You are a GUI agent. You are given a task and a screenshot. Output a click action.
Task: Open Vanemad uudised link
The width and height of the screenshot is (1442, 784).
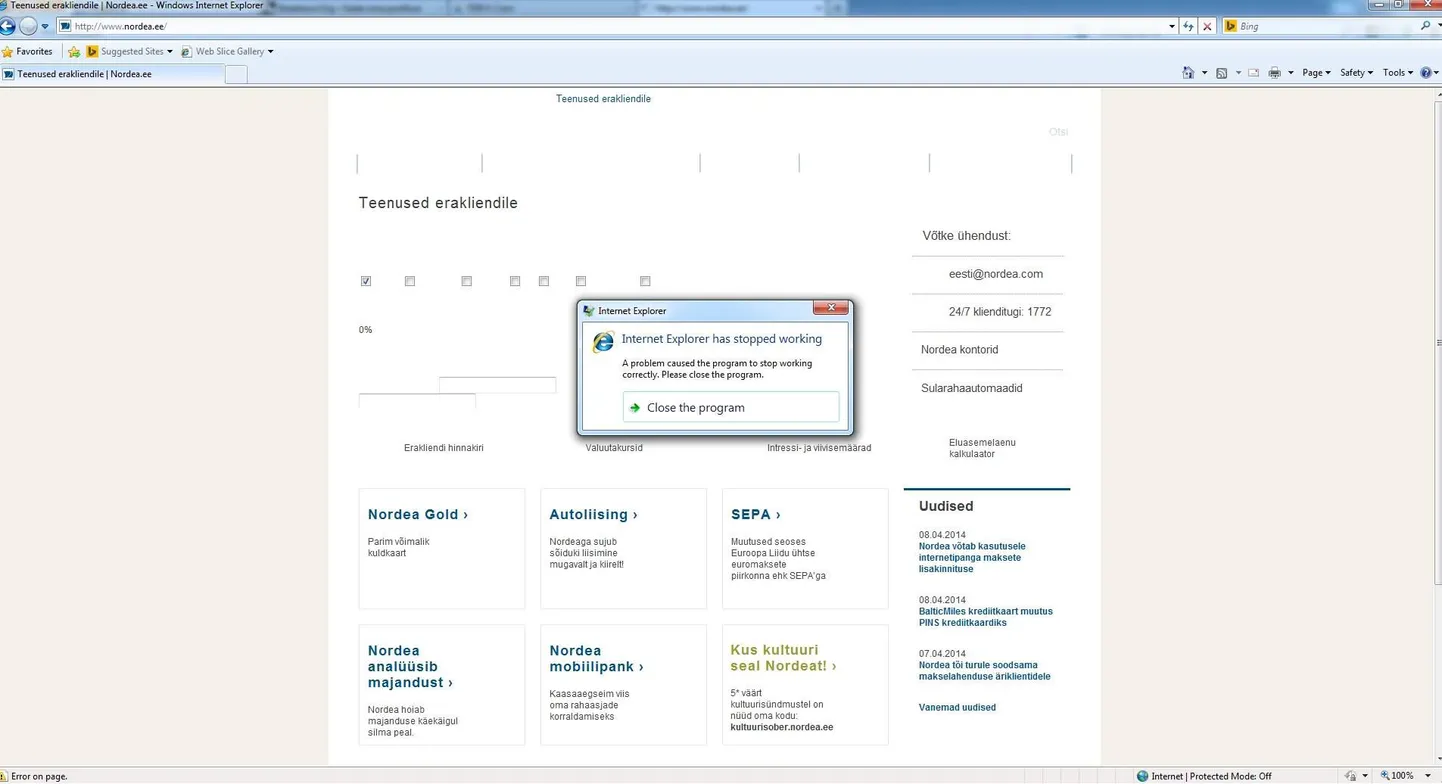click(x=957, y=707)
